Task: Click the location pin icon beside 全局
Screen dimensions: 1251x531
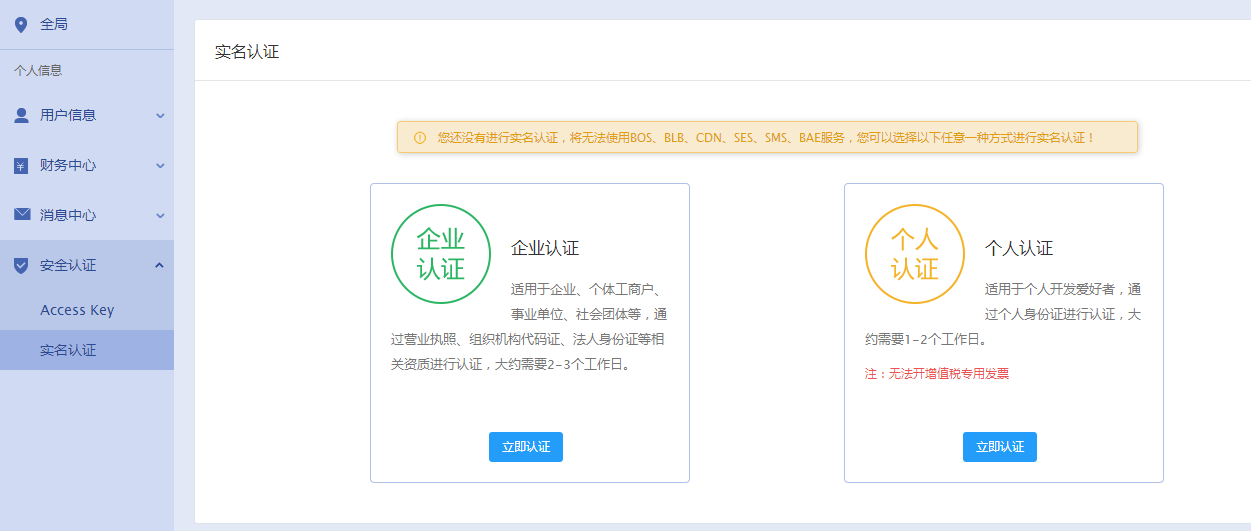Action: [x=21, y=25]
